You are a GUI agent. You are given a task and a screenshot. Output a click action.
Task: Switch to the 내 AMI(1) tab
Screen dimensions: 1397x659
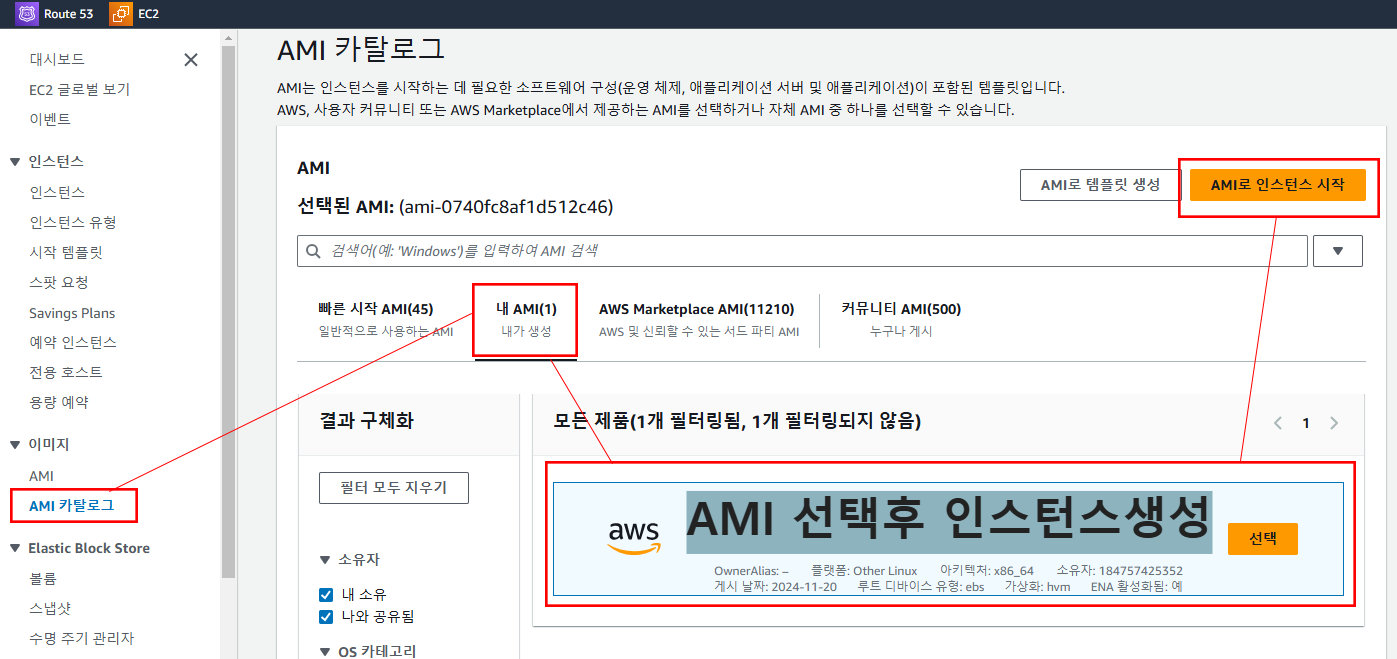(x=526, y=319)
